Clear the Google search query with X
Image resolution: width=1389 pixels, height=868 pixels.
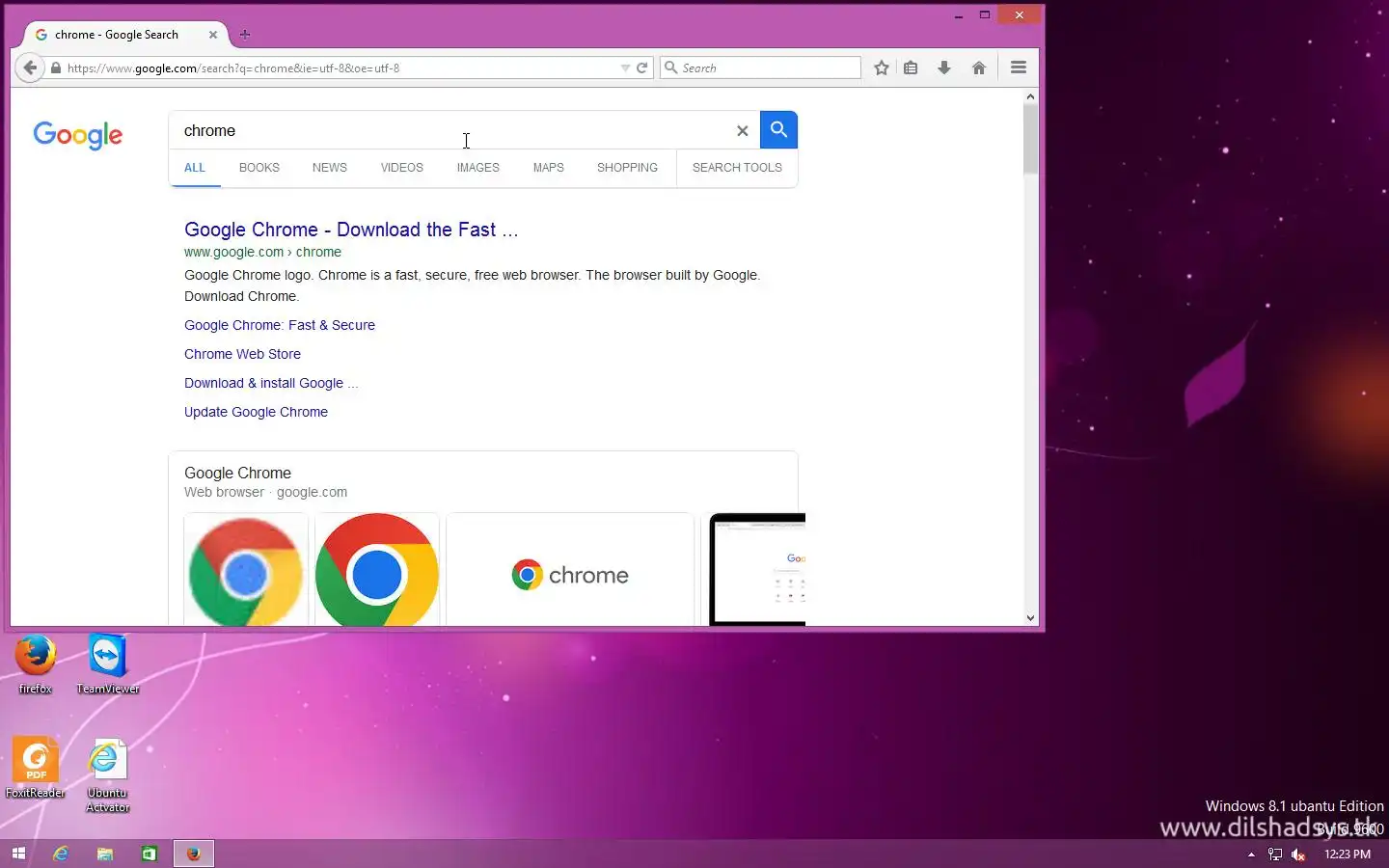click(743, 130)
